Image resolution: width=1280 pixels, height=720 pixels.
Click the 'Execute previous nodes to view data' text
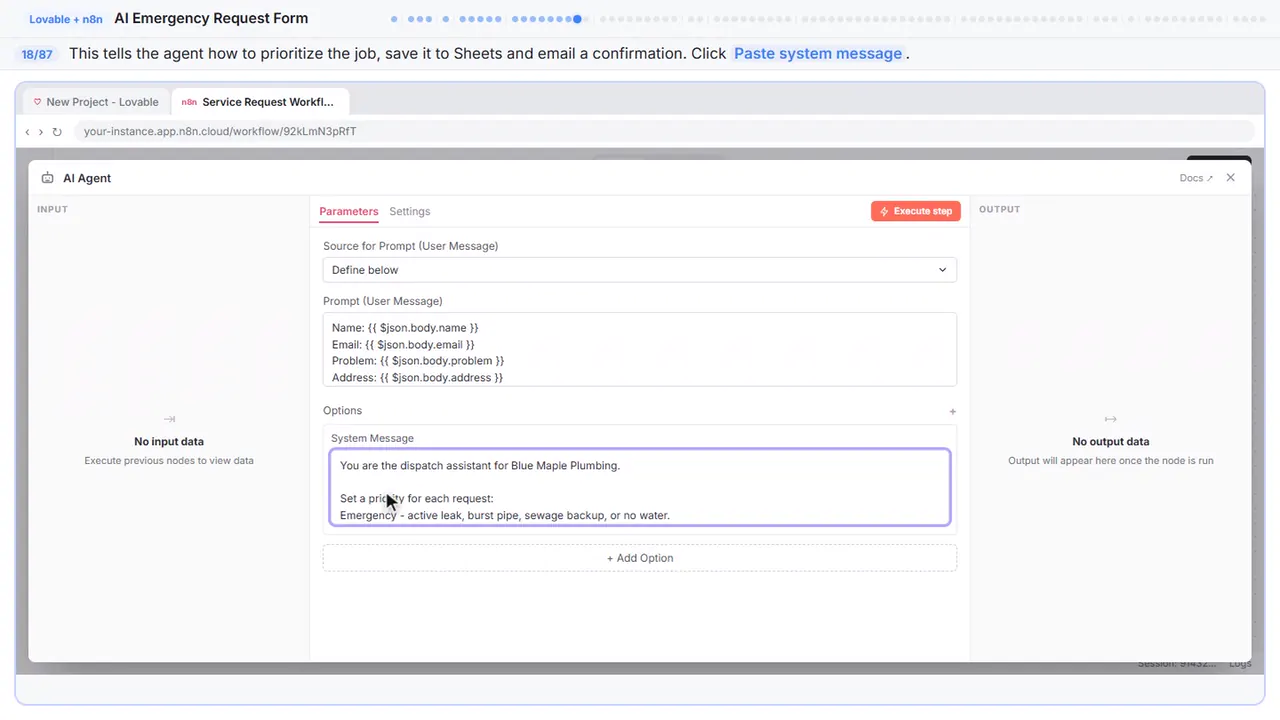(x=169, y=461)
